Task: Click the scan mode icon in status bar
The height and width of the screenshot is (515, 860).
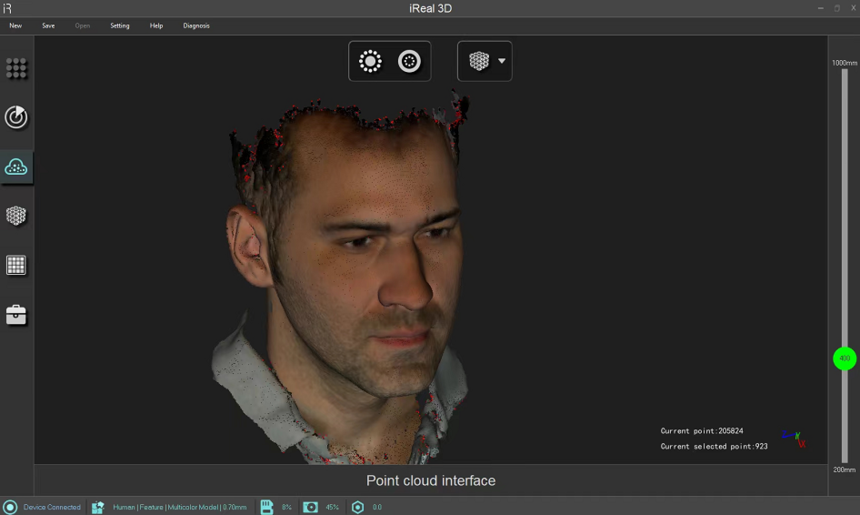Action: [x=98, y=507]
